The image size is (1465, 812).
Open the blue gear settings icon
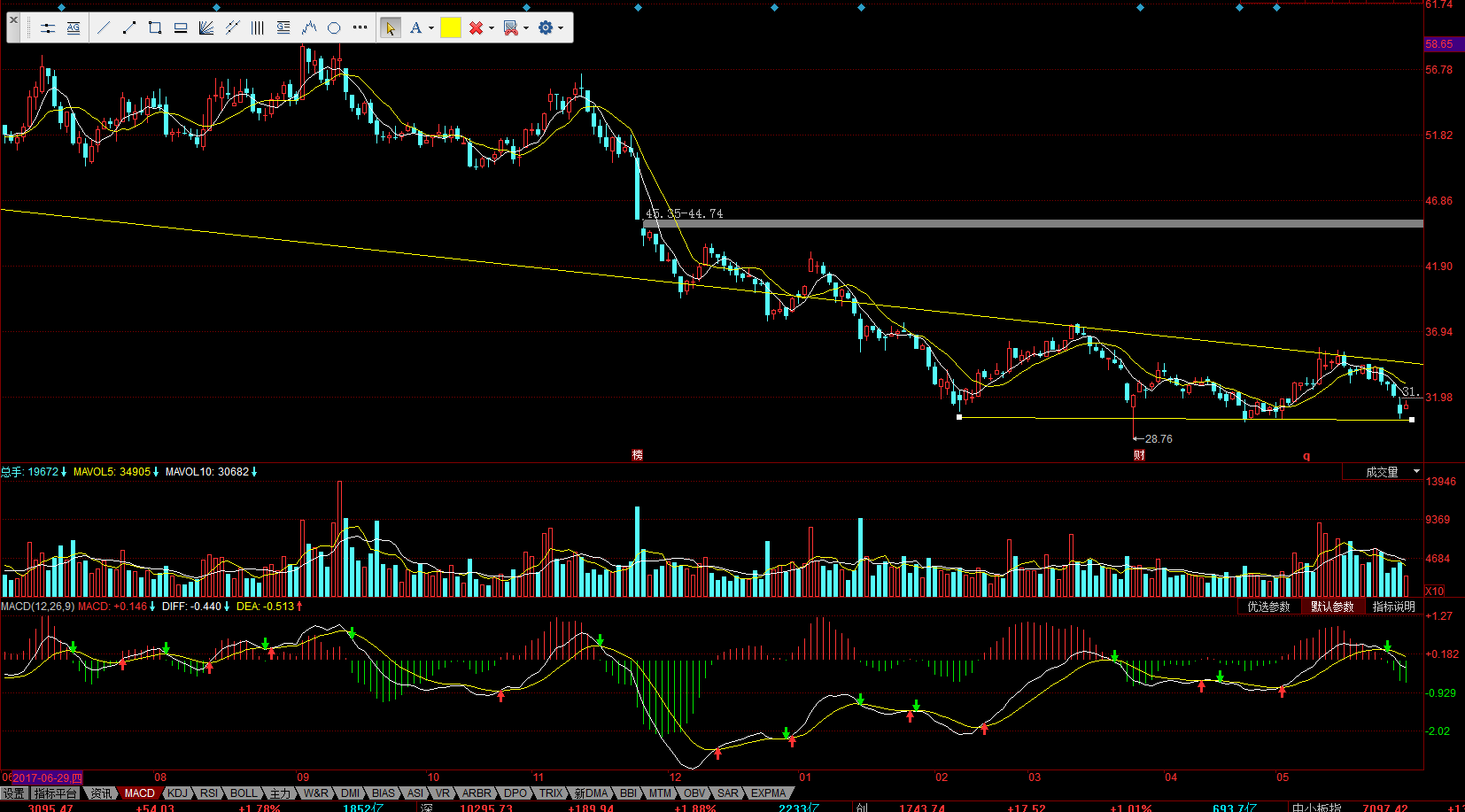point(546,28)
